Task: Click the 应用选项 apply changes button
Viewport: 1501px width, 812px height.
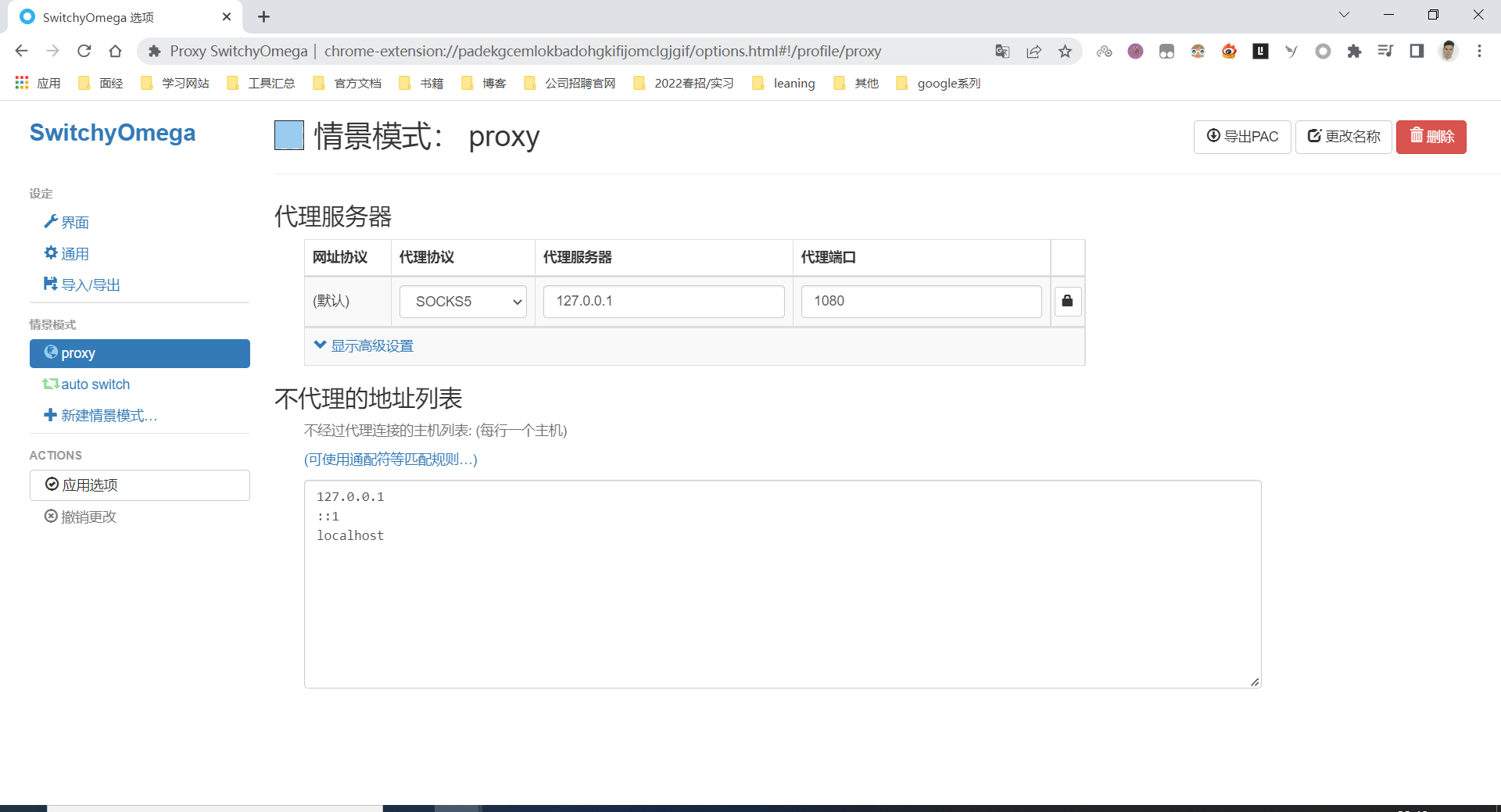Action: [x=140, y=485]
